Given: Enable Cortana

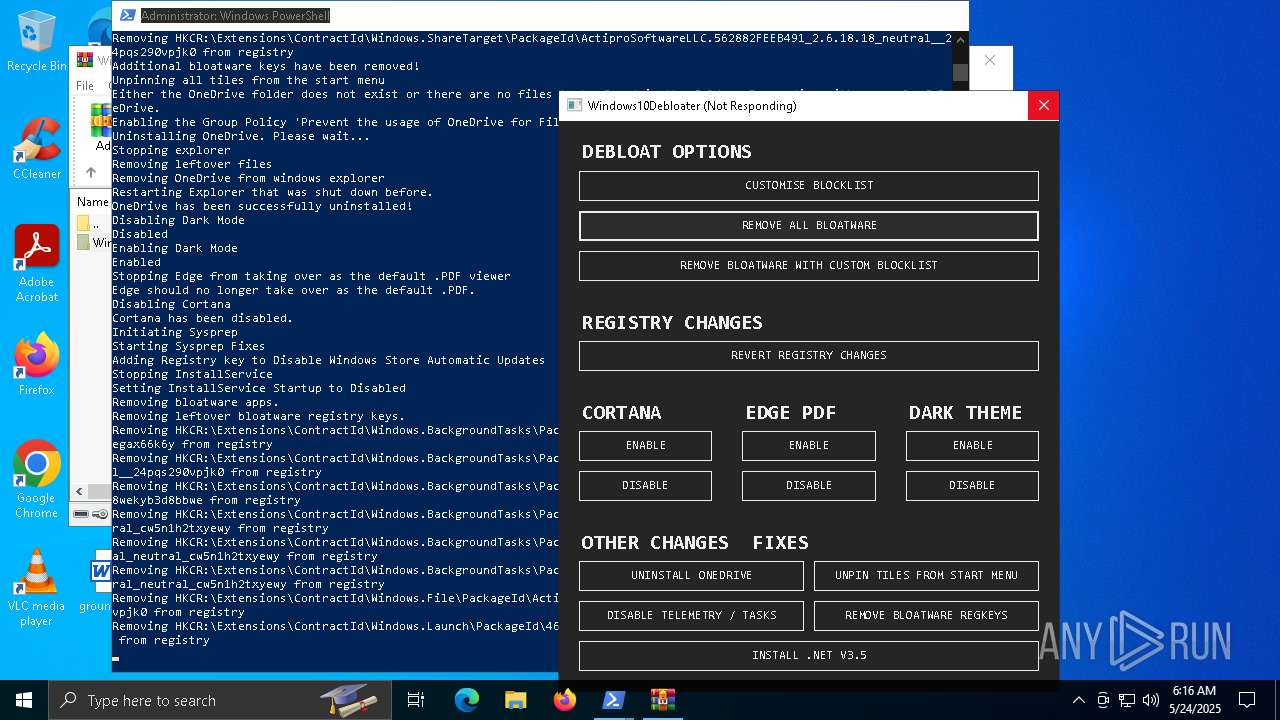Looking at the screenshot, I should tap(645, 446).
